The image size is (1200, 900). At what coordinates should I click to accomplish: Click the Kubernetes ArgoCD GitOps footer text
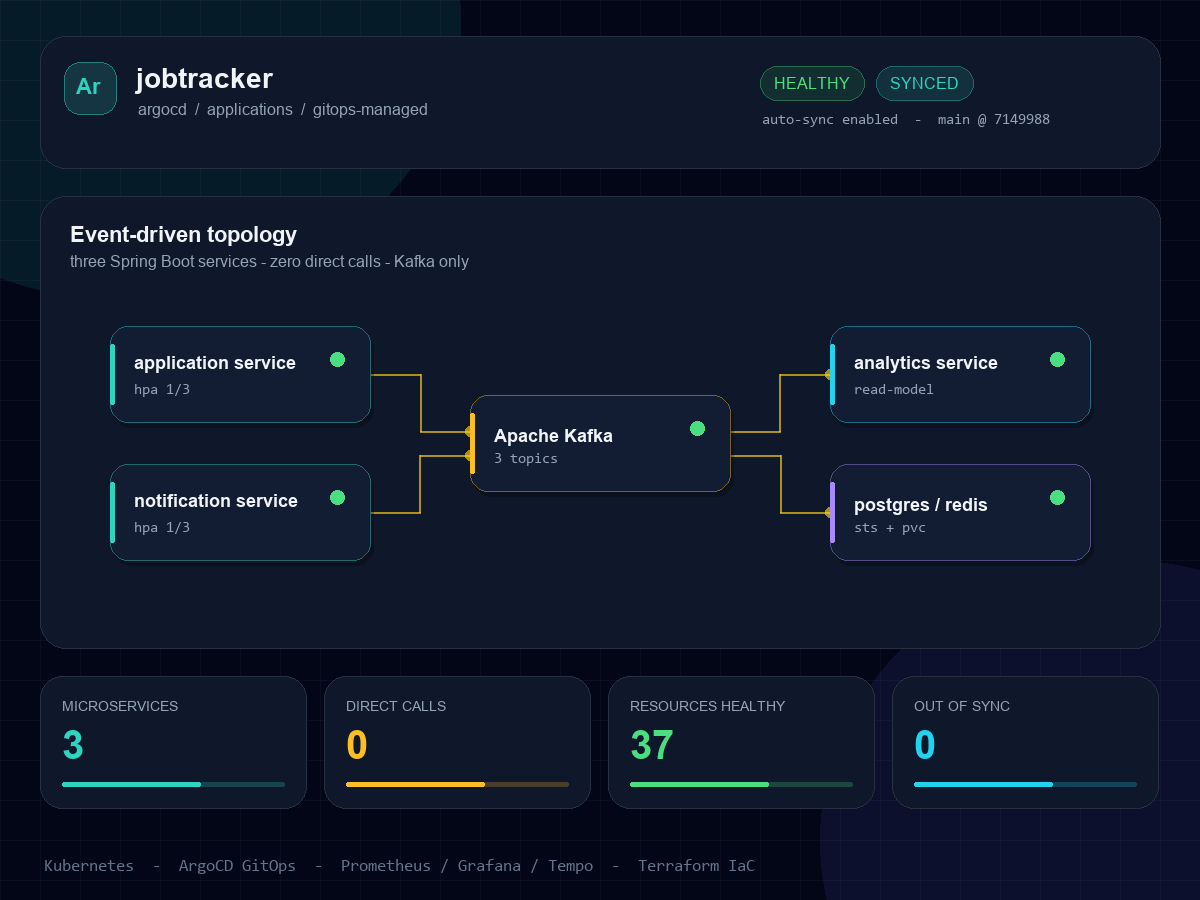point(400,866)
